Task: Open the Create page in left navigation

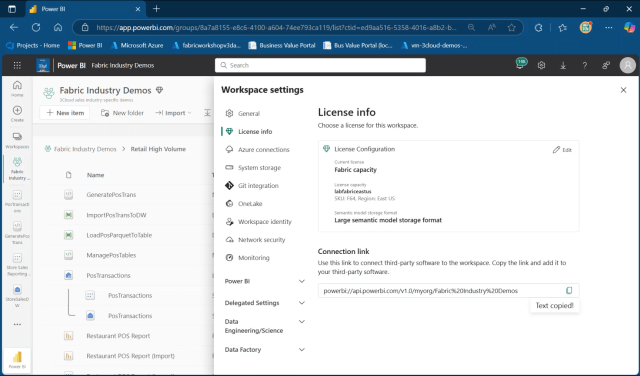Action: 17,114
